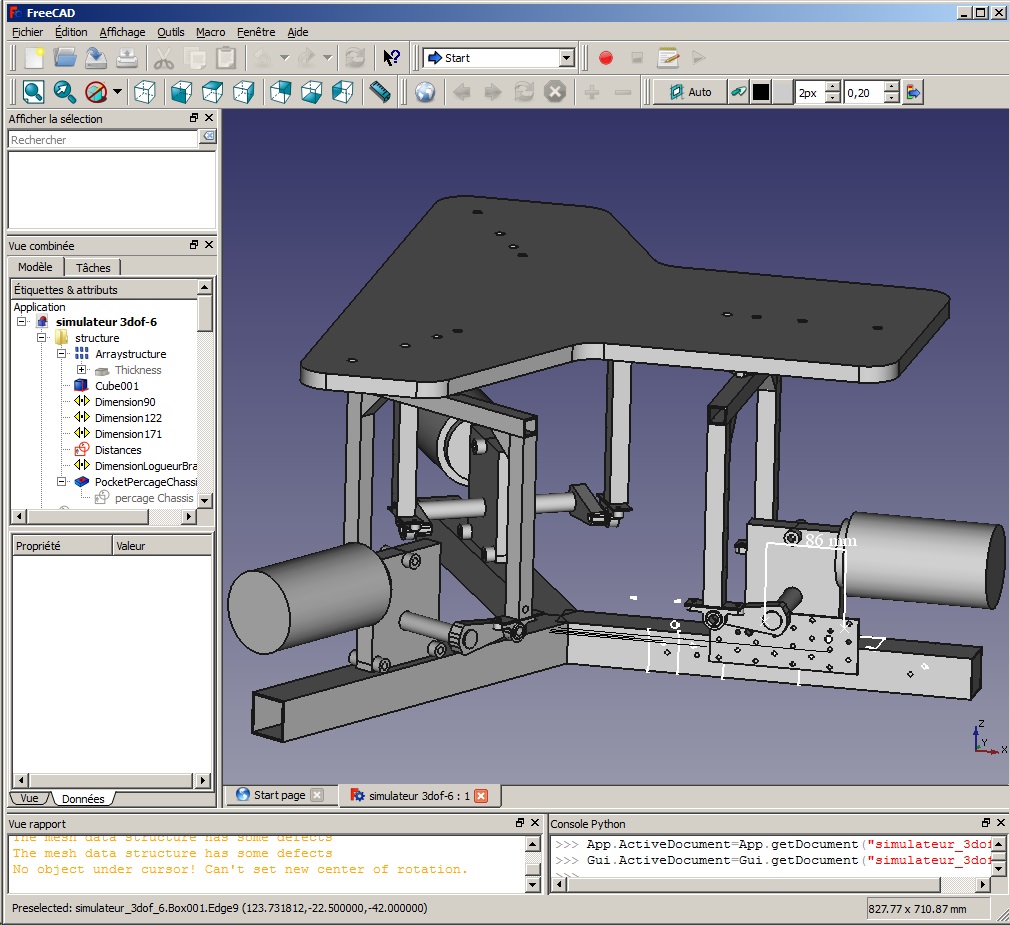1010x925 pixels.
Task: Print the document icon
Action: click(x=127, y=58)
